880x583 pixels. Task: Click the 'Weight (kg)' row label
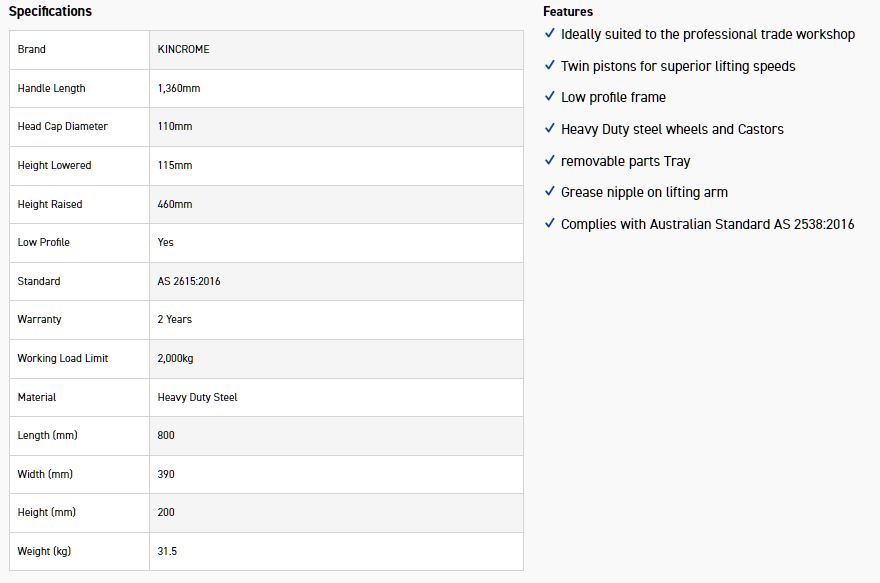[44, 552]
